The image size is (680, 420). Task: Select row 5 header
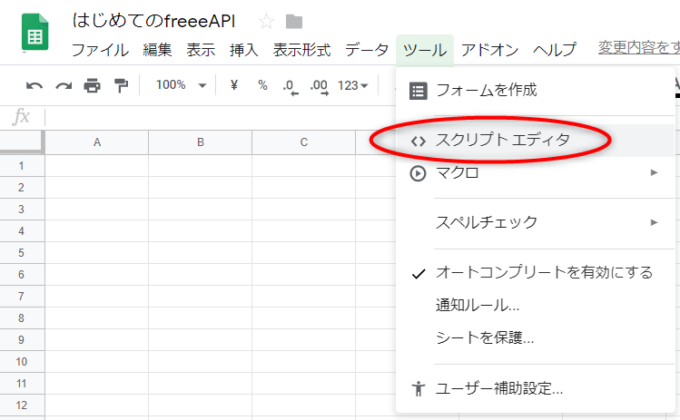coord(22,253)
